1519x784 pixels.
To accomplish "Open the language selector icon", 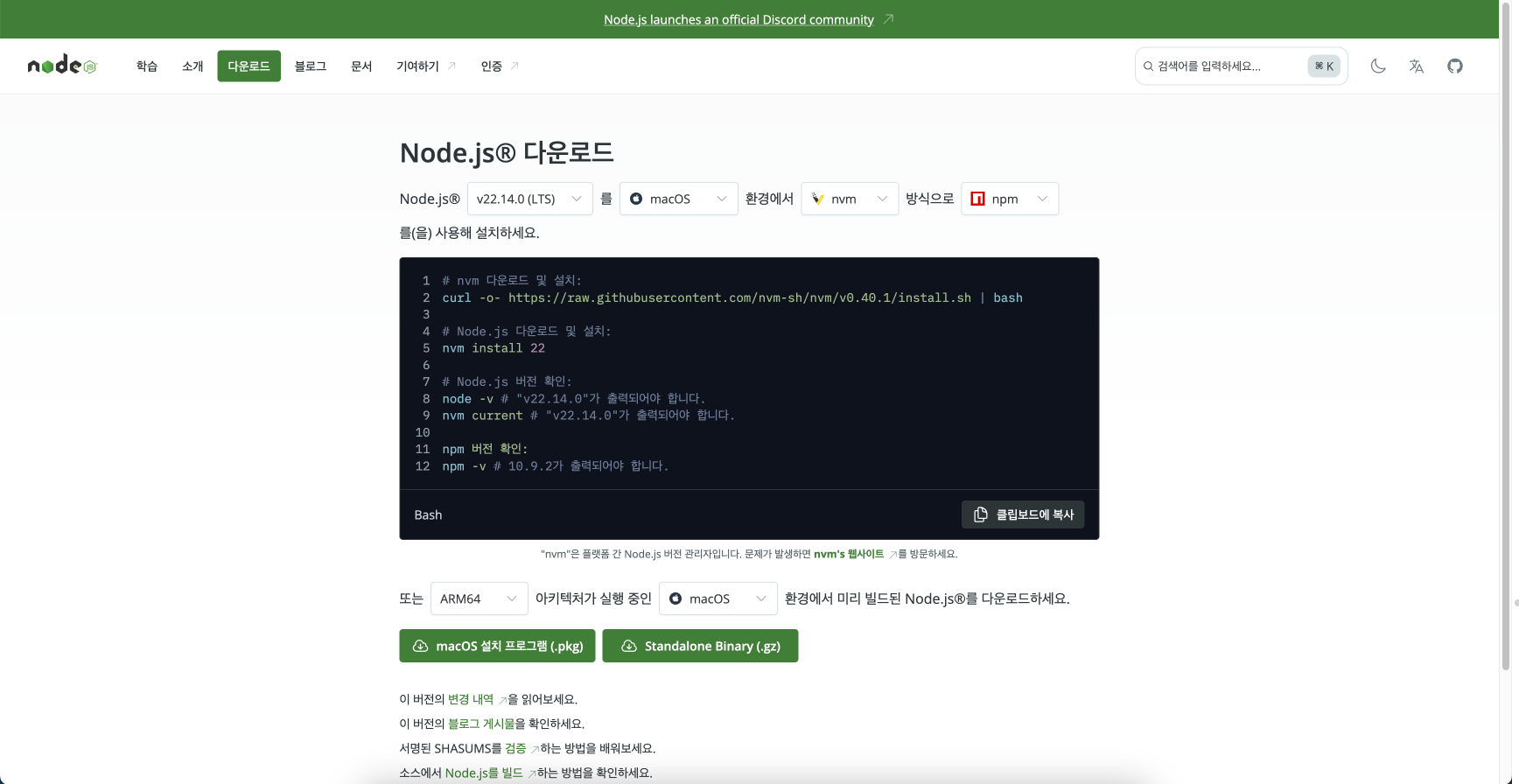I will (x=1417, y=66).
